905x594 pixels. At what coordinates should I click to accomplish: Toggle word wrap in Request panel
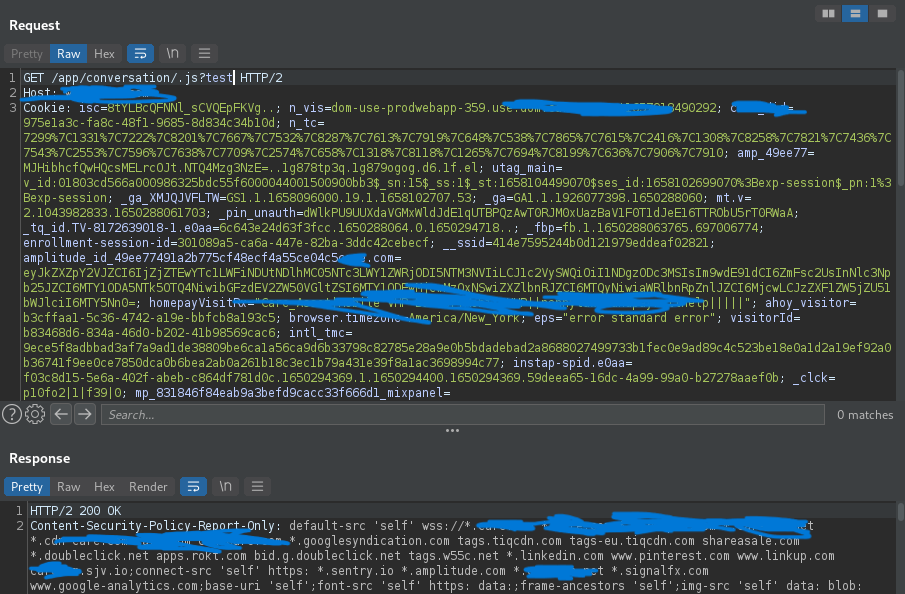click(x=140, y=53)
